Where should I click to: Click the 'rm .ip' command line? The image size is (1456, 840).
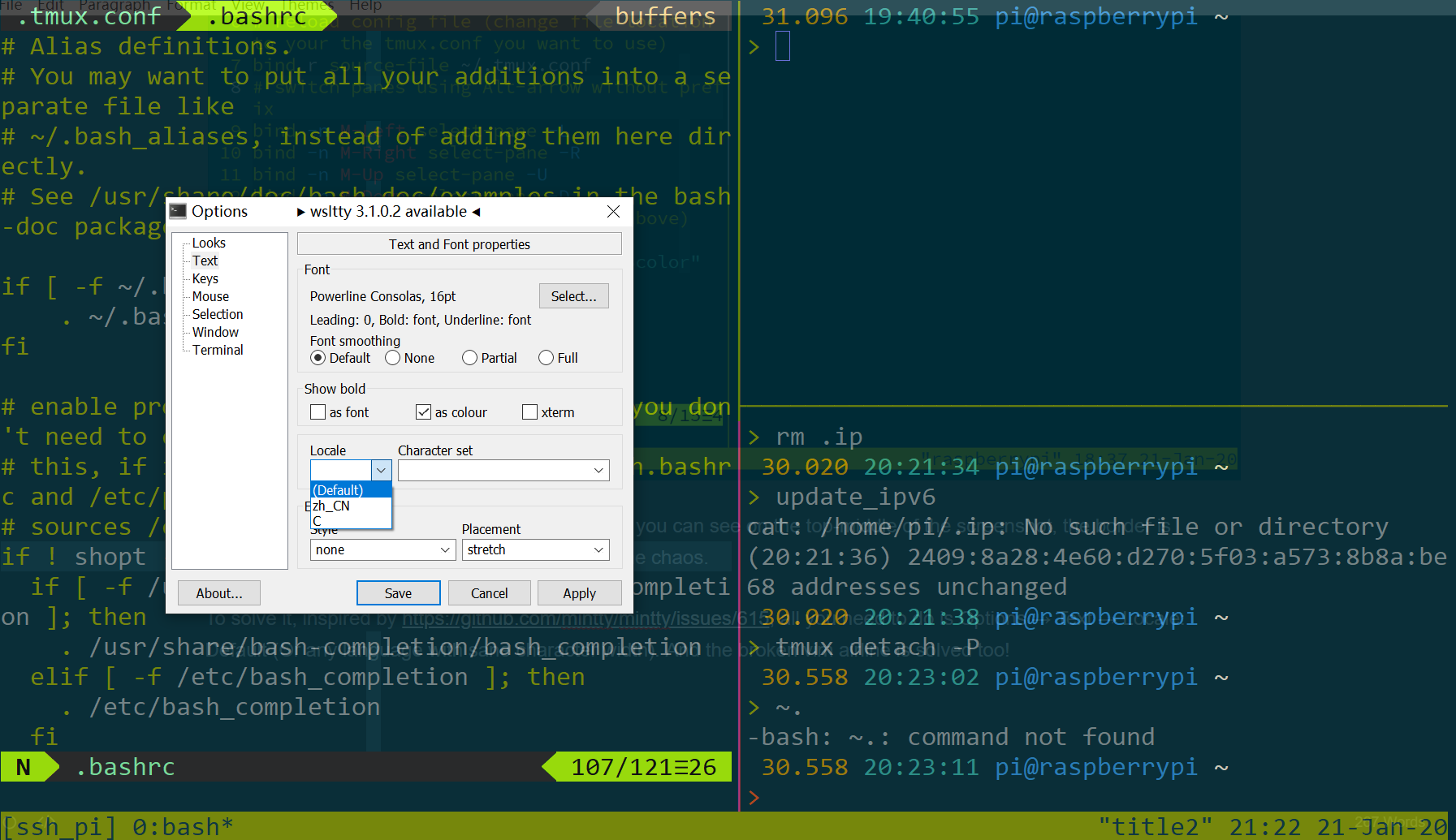[x=819, y=437]
